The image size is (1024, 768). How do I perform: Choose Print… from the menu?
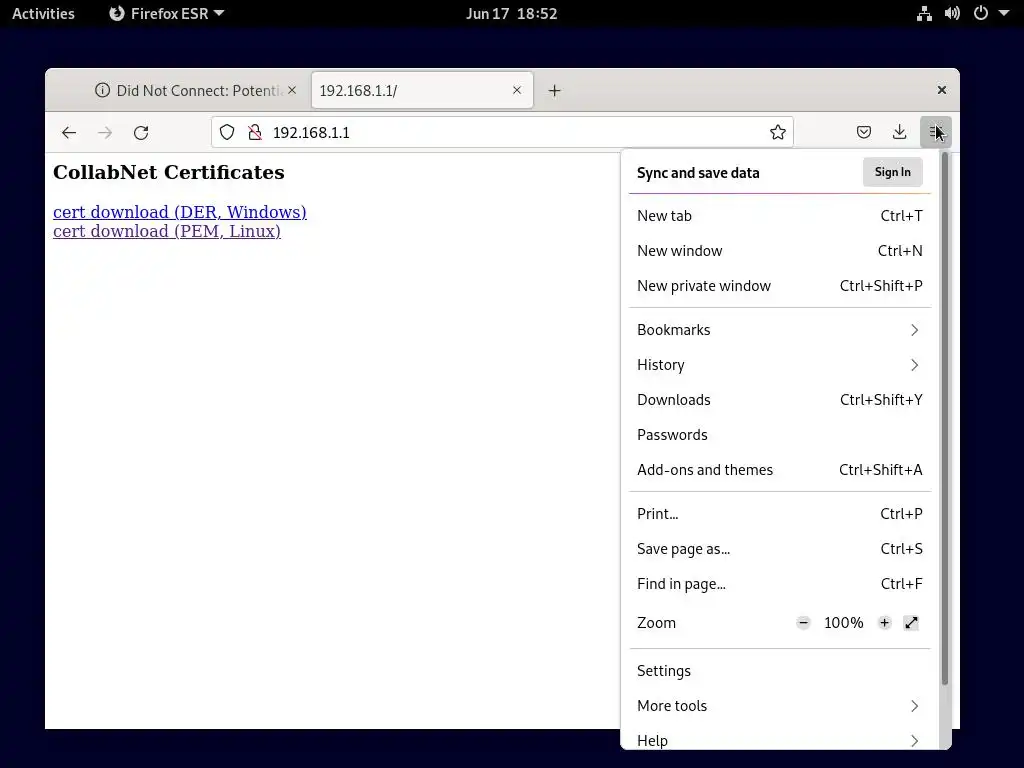point(780,514)
